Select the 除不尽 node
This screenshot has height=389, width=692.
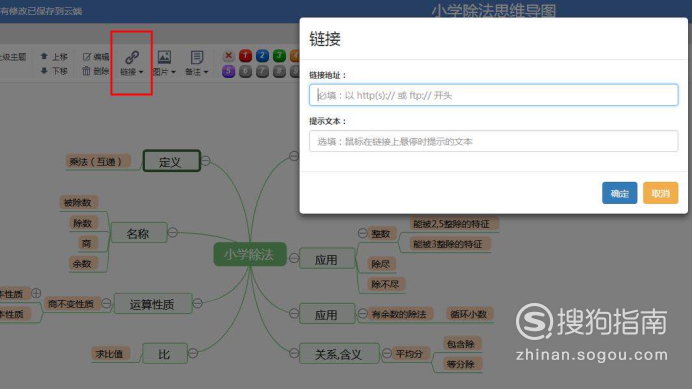[x=387, y=284]
